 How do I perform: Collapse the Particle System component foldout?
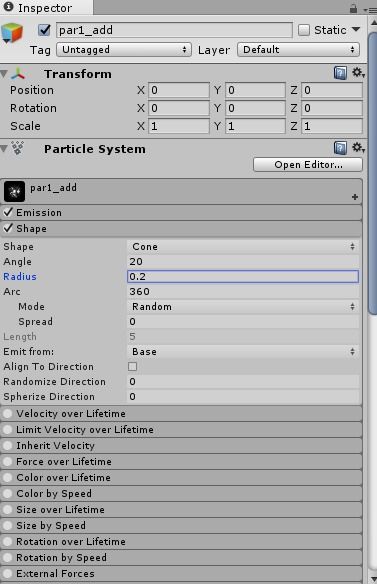[4, 149]
